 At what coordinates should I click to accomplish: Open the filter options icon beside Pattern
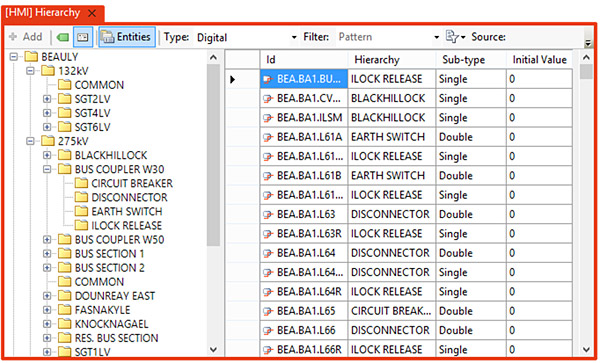click(455, 37)
